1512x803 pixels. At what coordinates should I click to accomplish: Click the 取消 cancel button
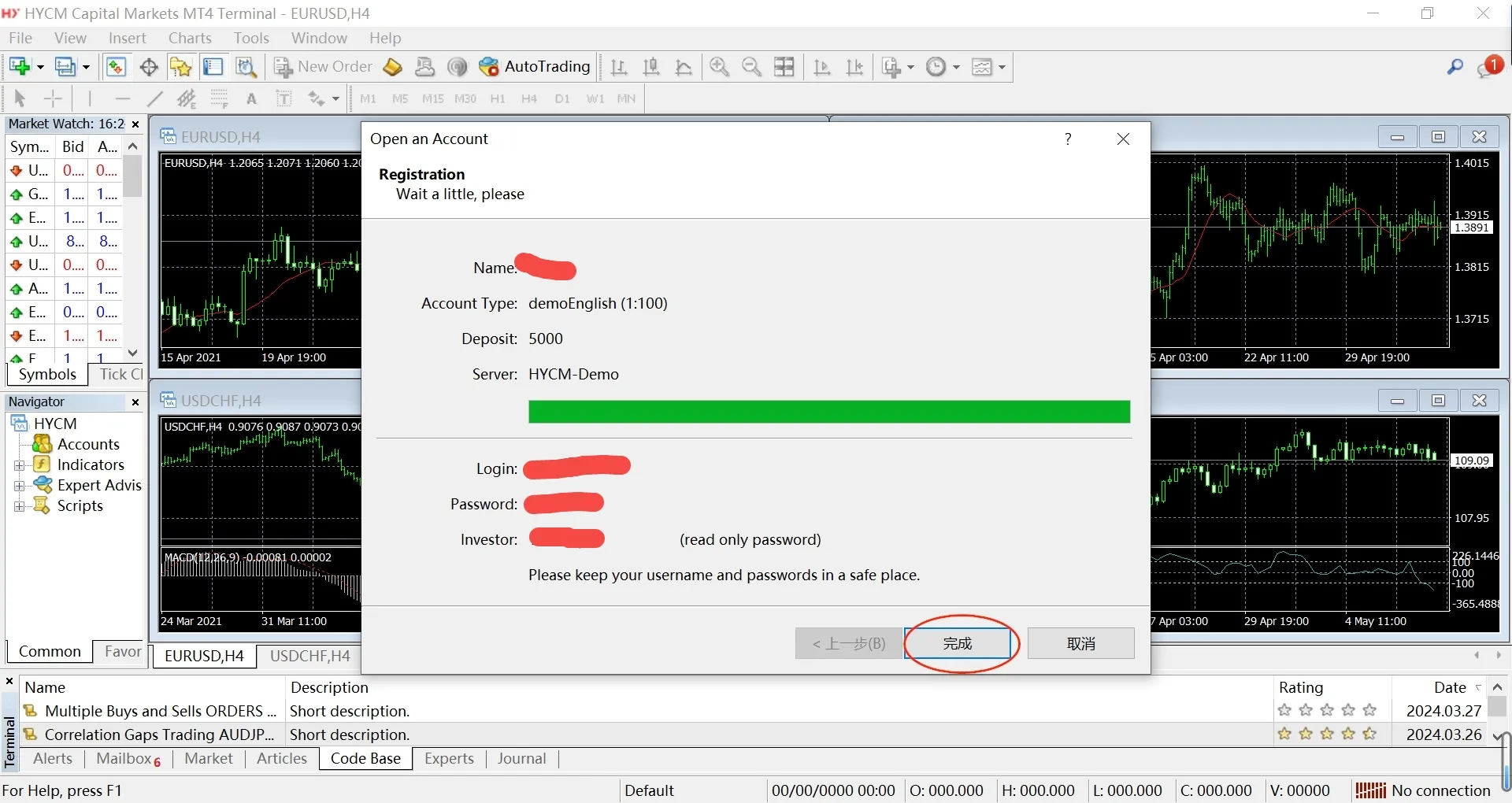pyautogui.click(x=1080, y=643)
